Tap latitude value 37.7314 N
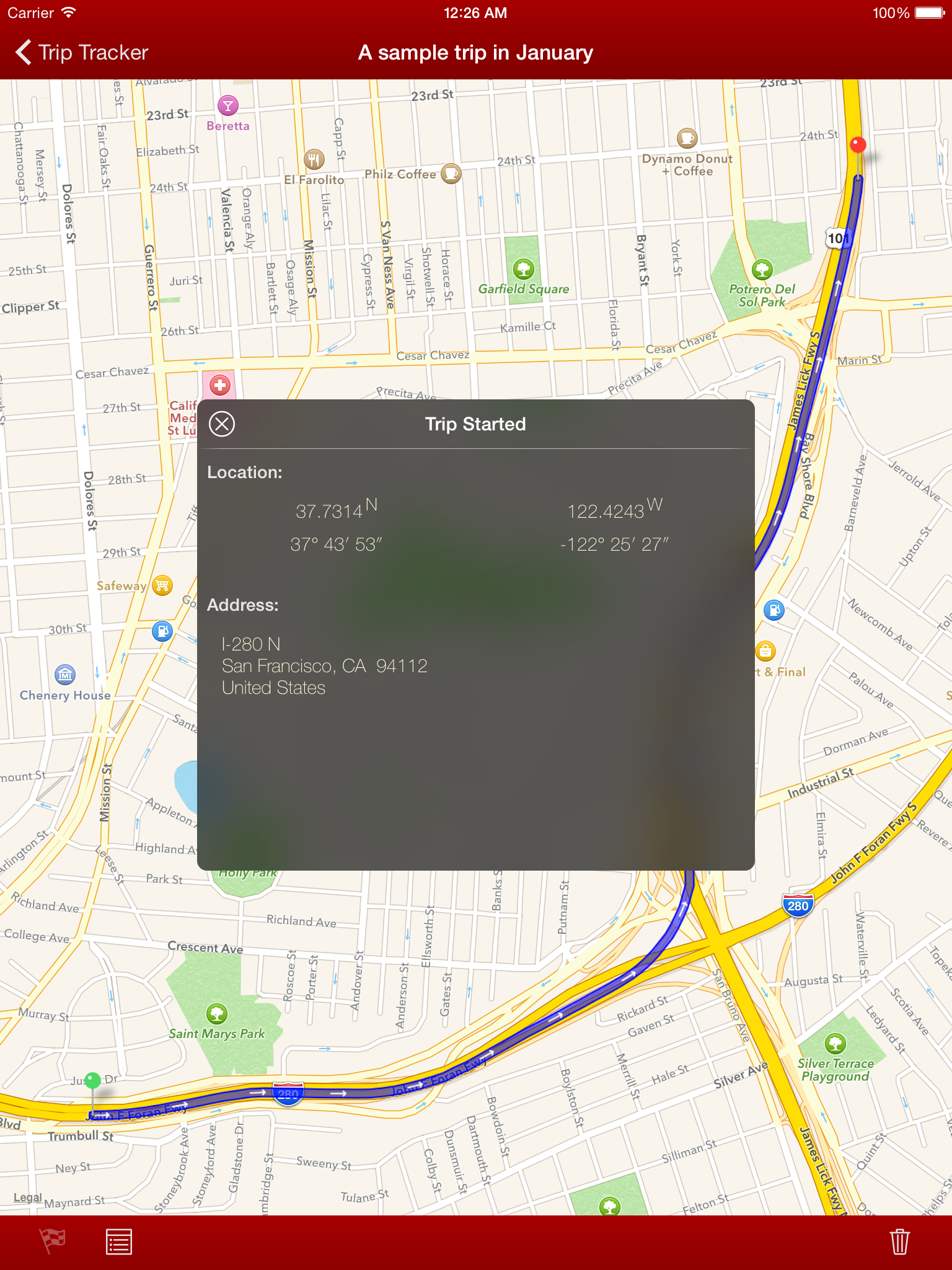The image size is (952, 1270). [337, 509]
